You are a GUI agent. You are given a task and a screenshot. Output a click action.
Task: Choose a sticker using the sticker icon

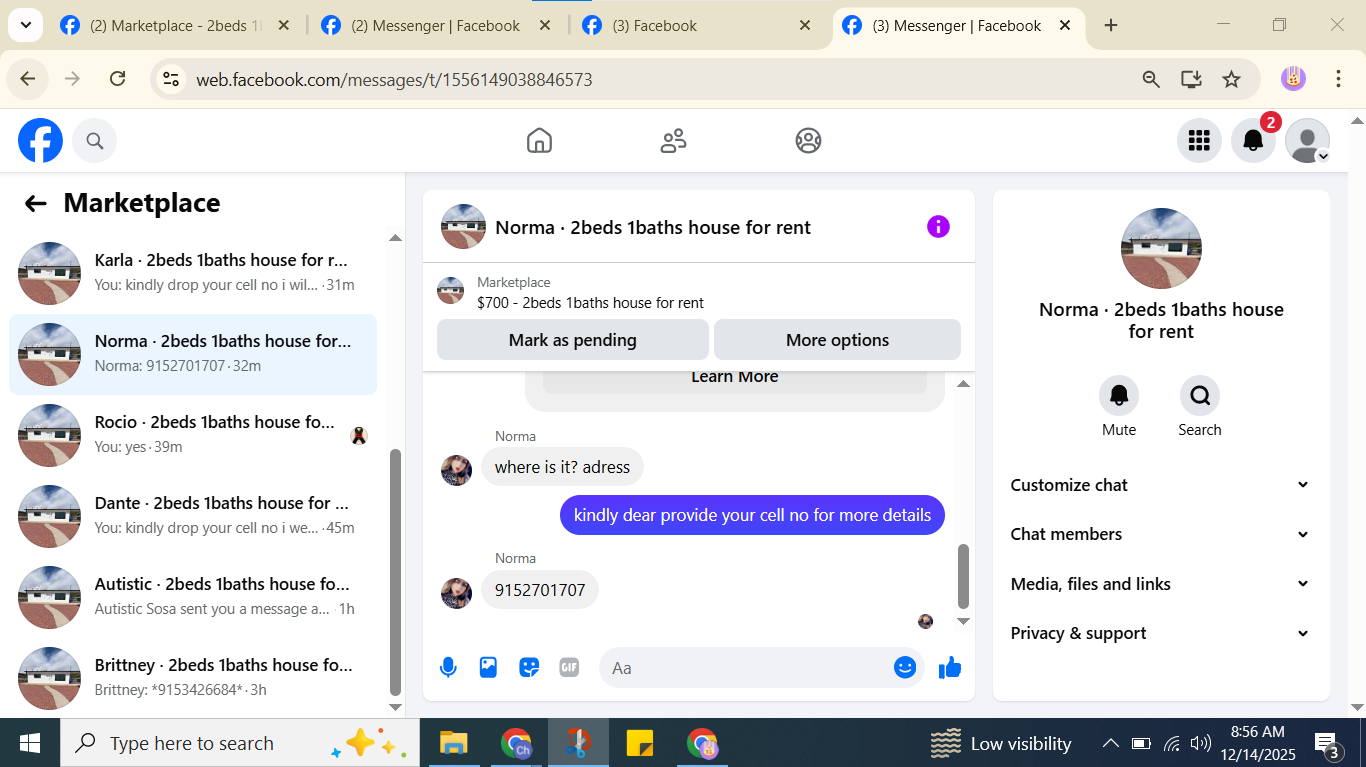point(529,668)
